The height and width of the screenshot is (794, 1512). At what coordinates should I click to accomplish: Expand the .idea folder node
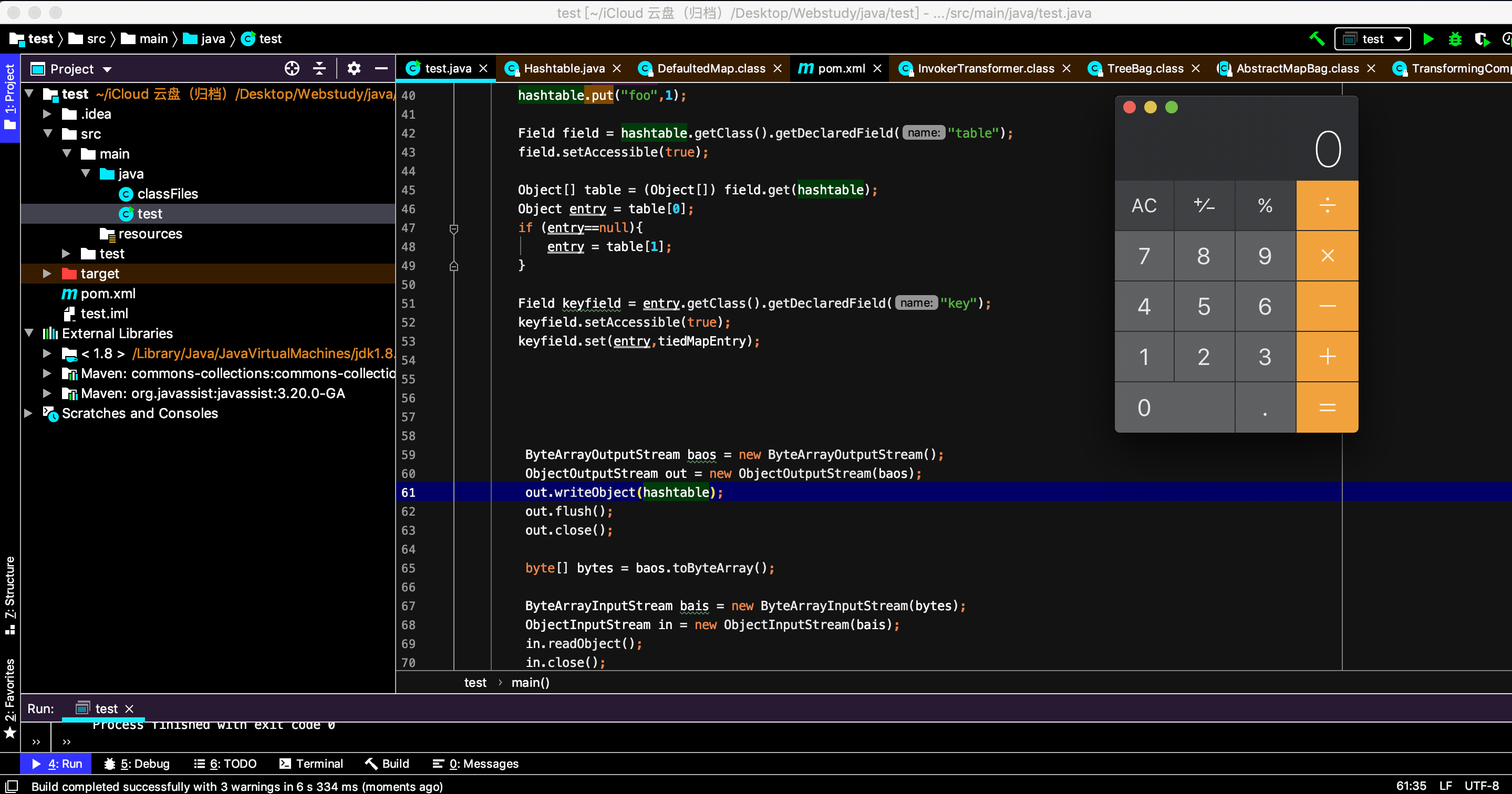pos(47,114)
